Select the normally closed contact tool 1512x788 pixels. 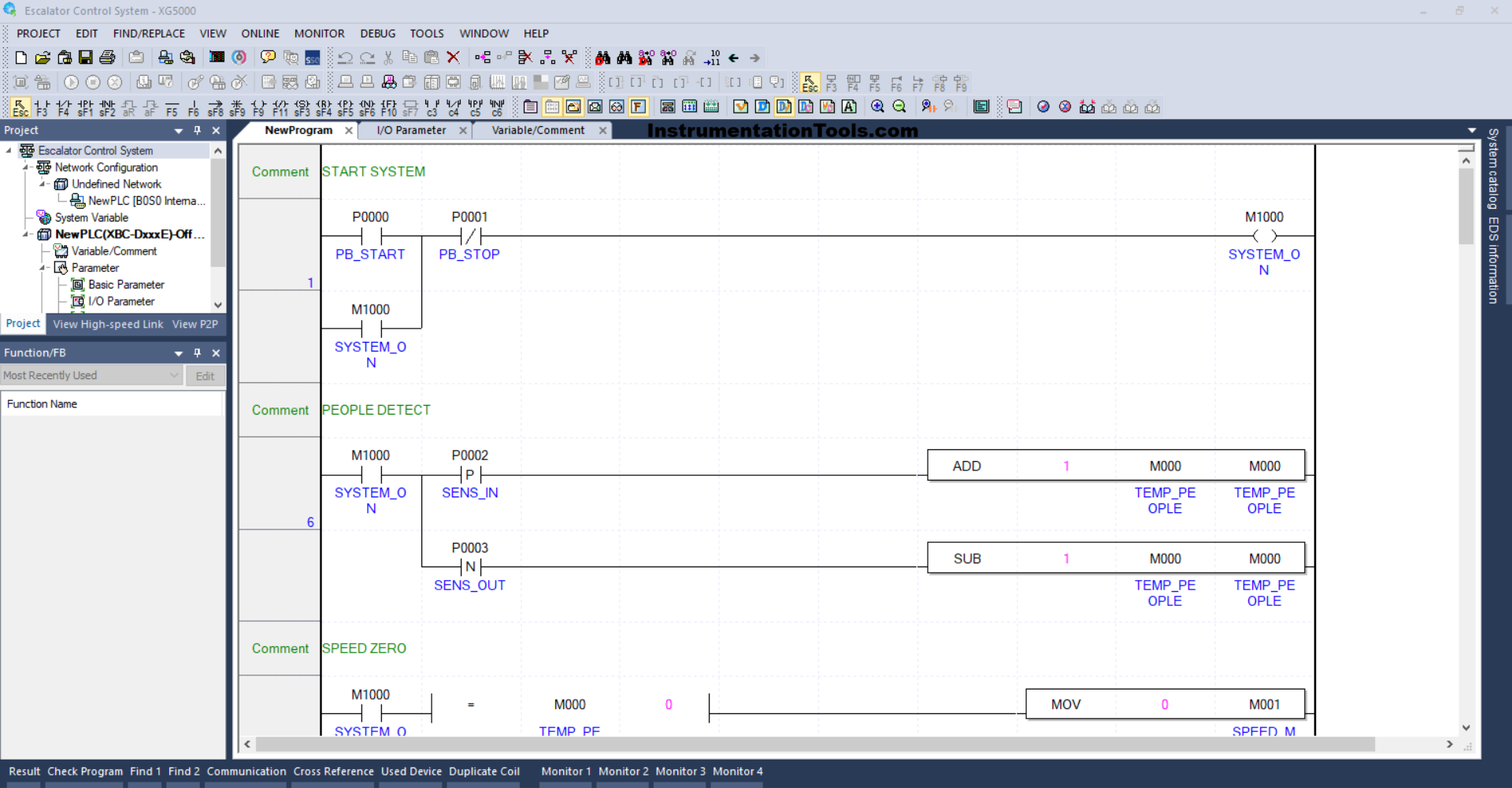62,106
